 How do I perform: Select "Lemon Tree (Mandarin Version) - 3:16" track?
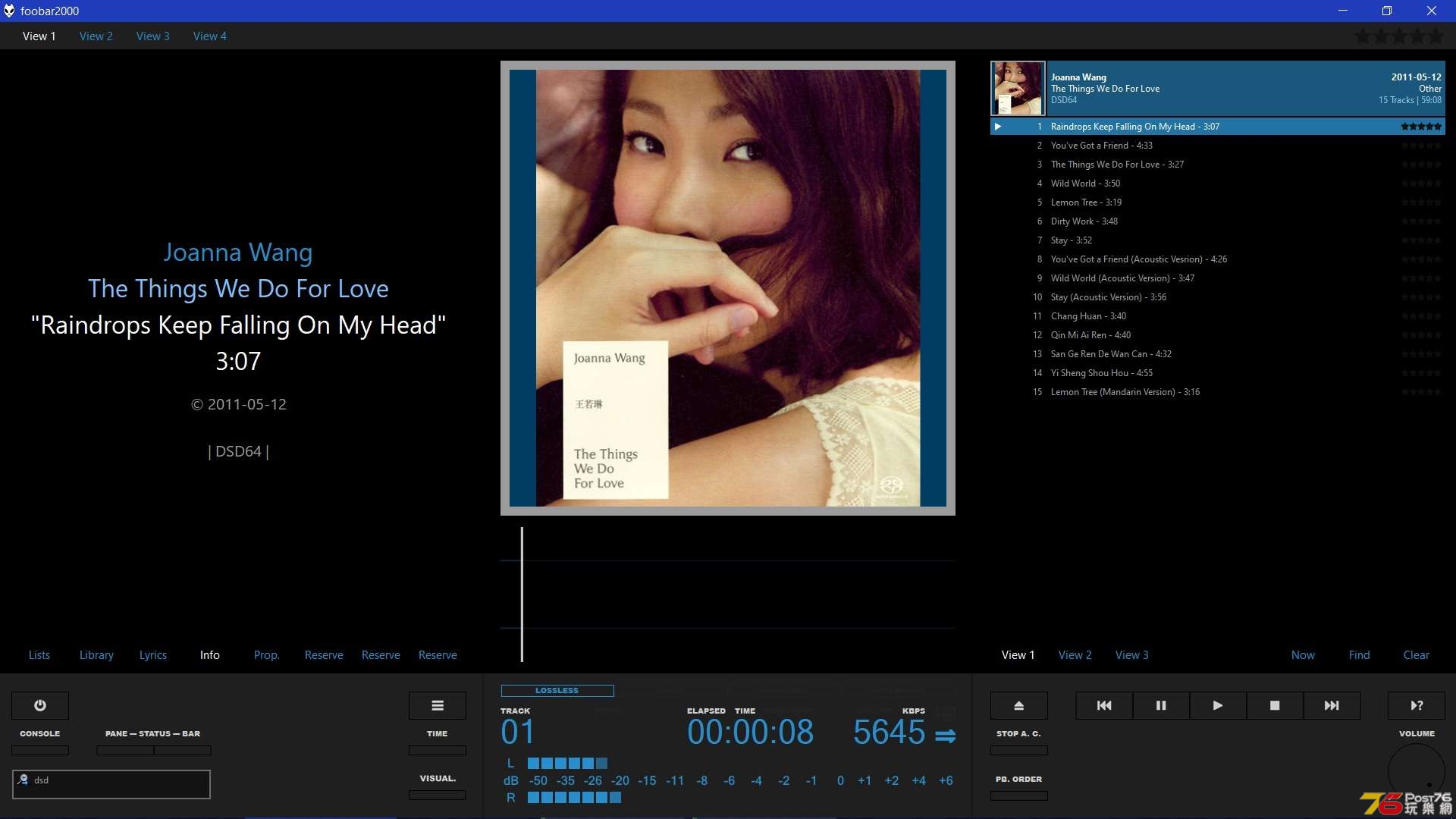click(x=1217, y=392)
